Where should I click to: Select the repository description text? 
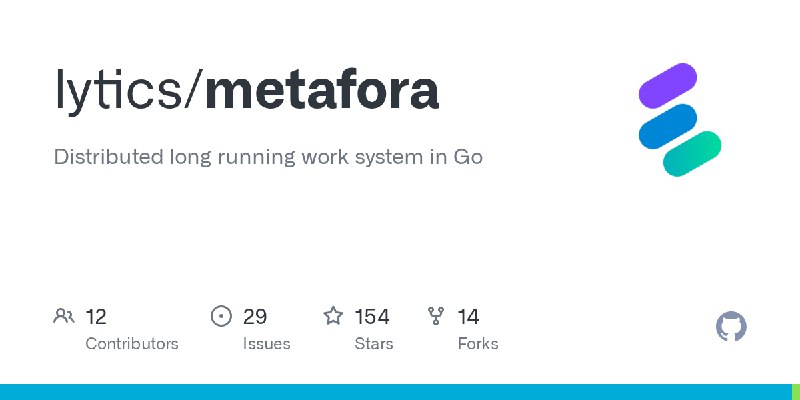coord(268,157)
